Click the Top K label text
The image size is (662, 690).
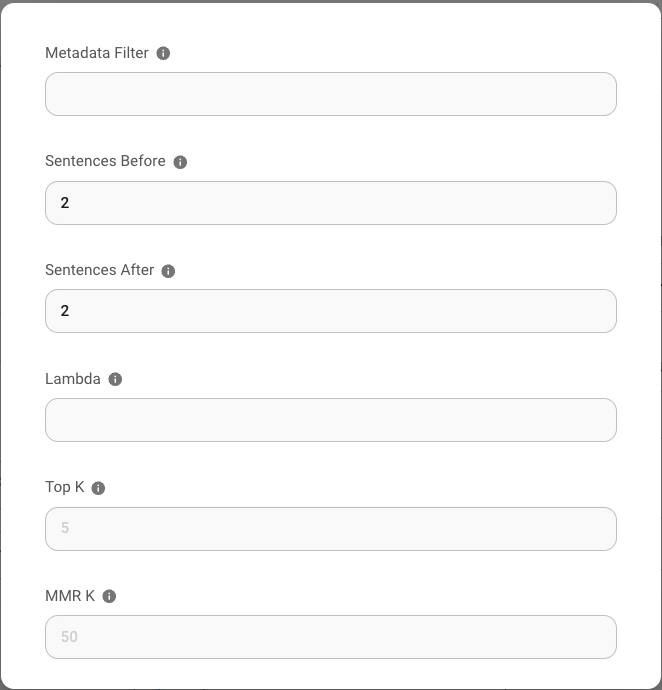[65, 487]
